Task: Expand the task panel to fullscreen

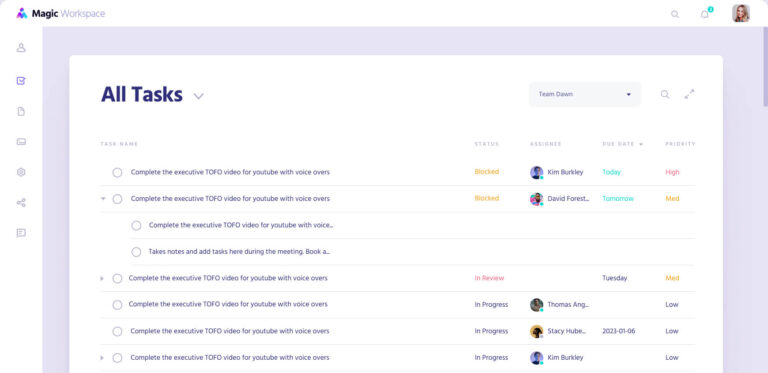Action: click(x=690, y=94)
